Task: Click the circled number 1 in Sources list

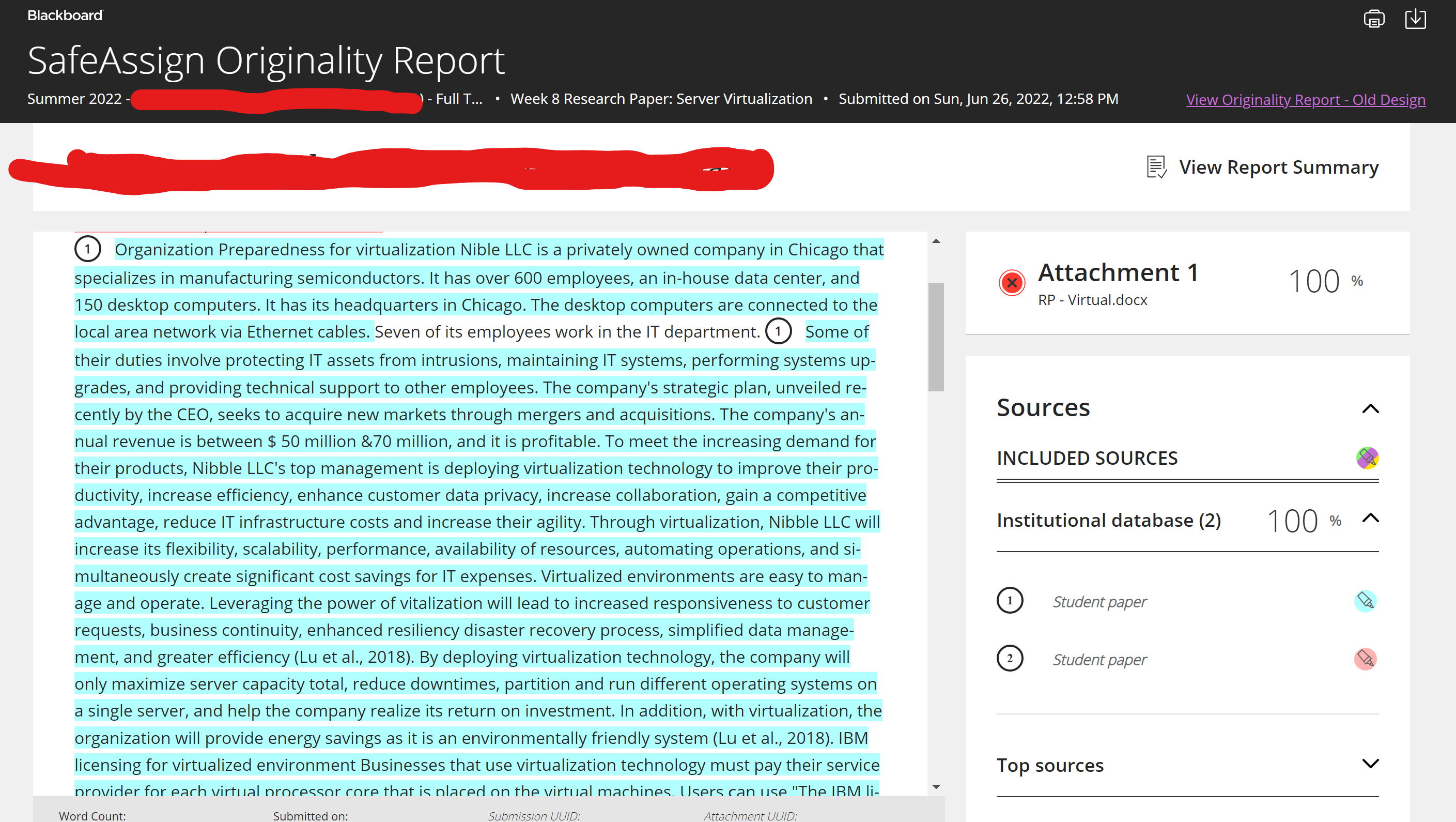Action: coord(1010,601)
